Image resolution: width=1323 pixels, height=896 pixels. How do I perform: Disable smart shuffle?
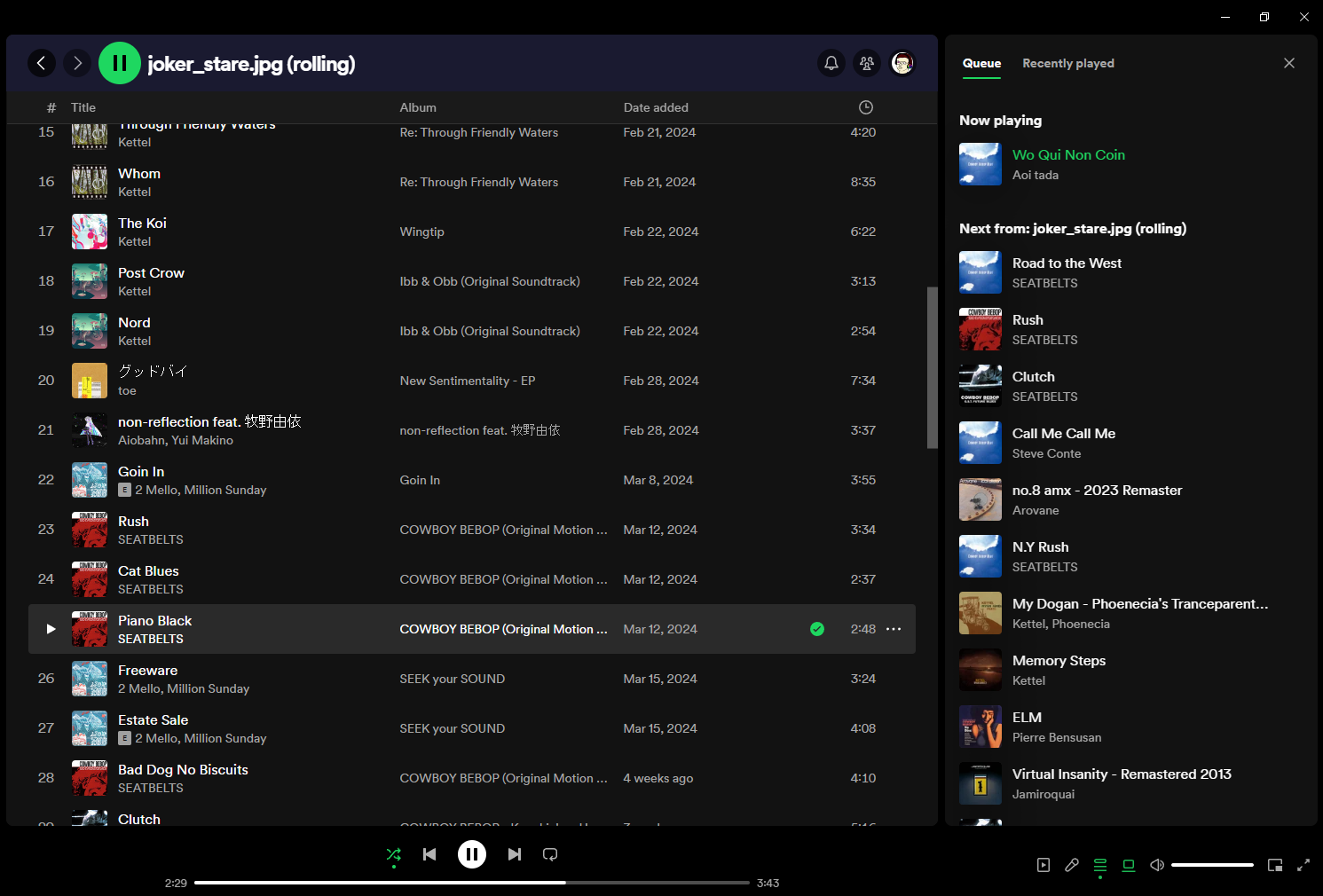point(394,854)
